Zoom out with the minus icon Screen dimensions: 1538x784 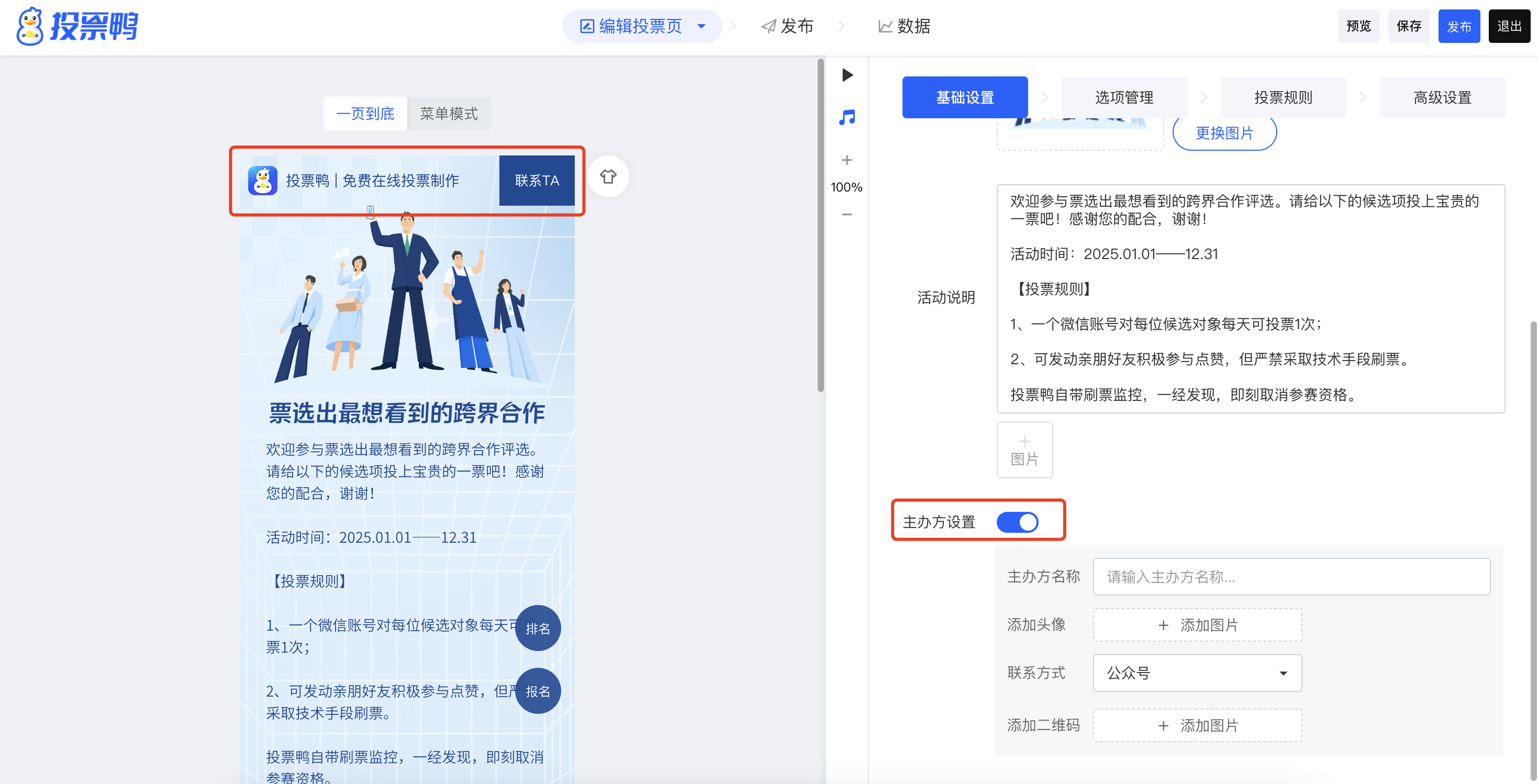click(x=846, y=215)
